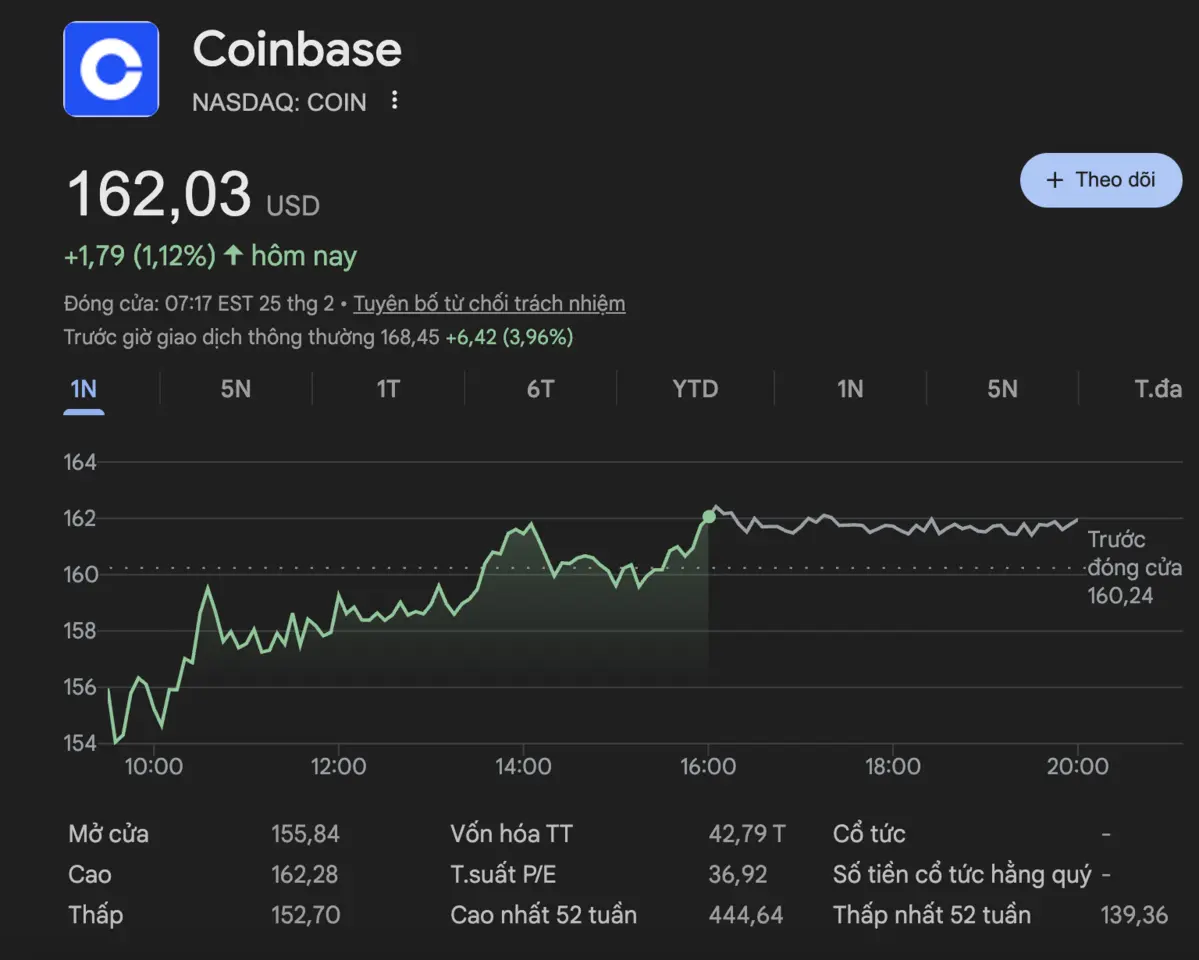Screen dimensions: 1199x960
Task: Select the 1T chart period tab
Action: 388,389
